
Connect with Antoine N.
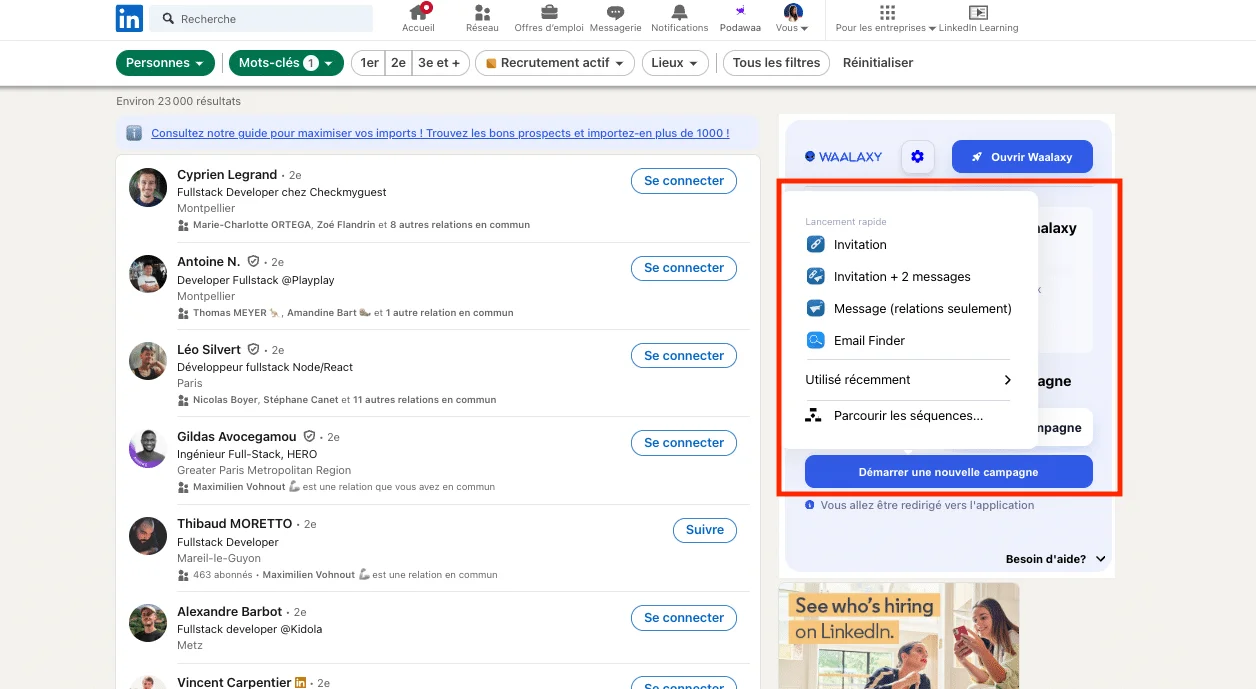pyautogui.click(x=684, y=268)
